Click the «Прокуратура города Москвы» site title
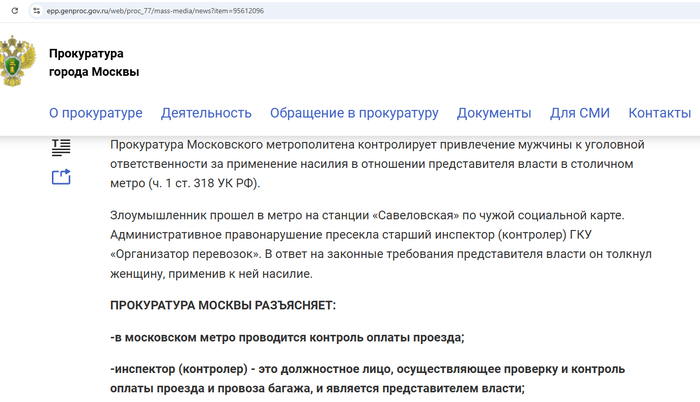The image size is (700, 402). coord(94,63)
